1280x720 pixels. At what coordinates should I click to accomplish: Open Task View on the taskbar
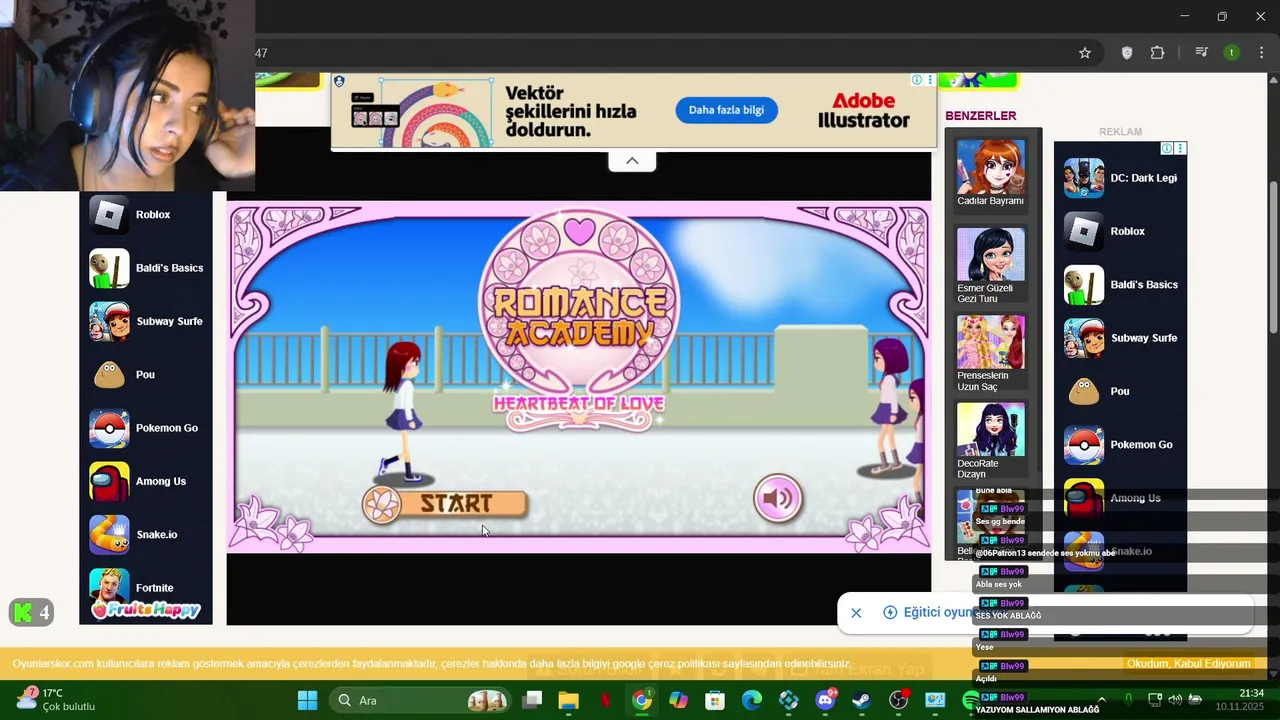pos(532,700)
